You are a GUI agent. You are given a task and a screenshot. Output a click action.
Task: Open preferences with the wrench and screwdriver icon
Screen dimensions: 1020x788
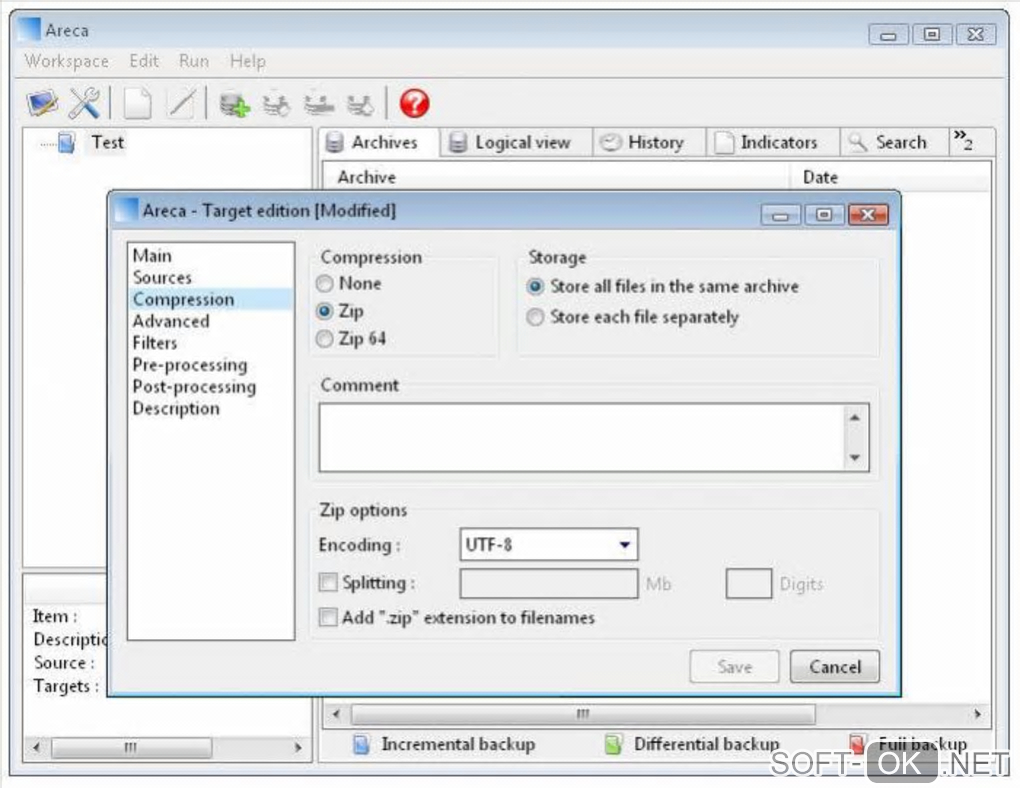click(x=85, y=103)
